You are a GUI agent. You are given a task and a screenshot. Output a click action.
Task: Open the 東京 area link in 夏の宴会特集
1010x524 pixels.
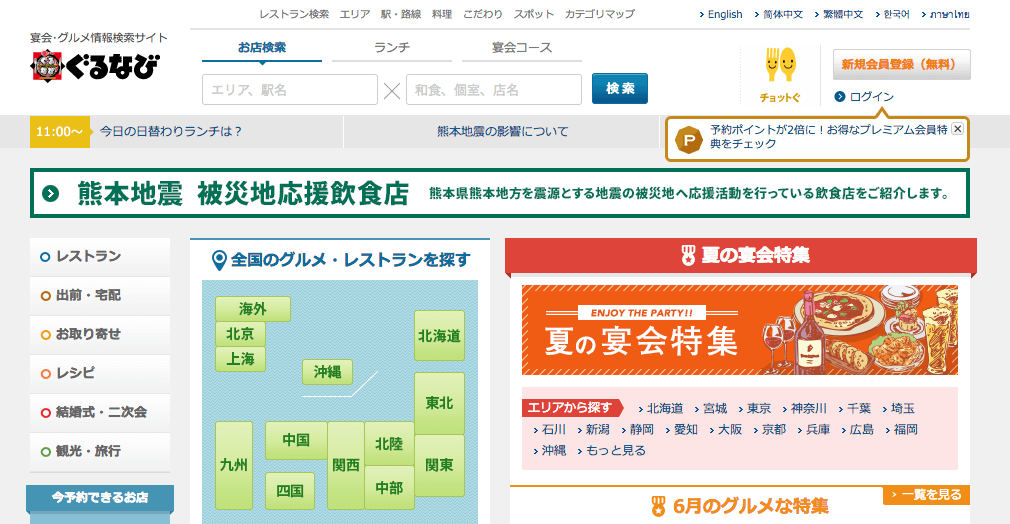click(x=759, y=409)
